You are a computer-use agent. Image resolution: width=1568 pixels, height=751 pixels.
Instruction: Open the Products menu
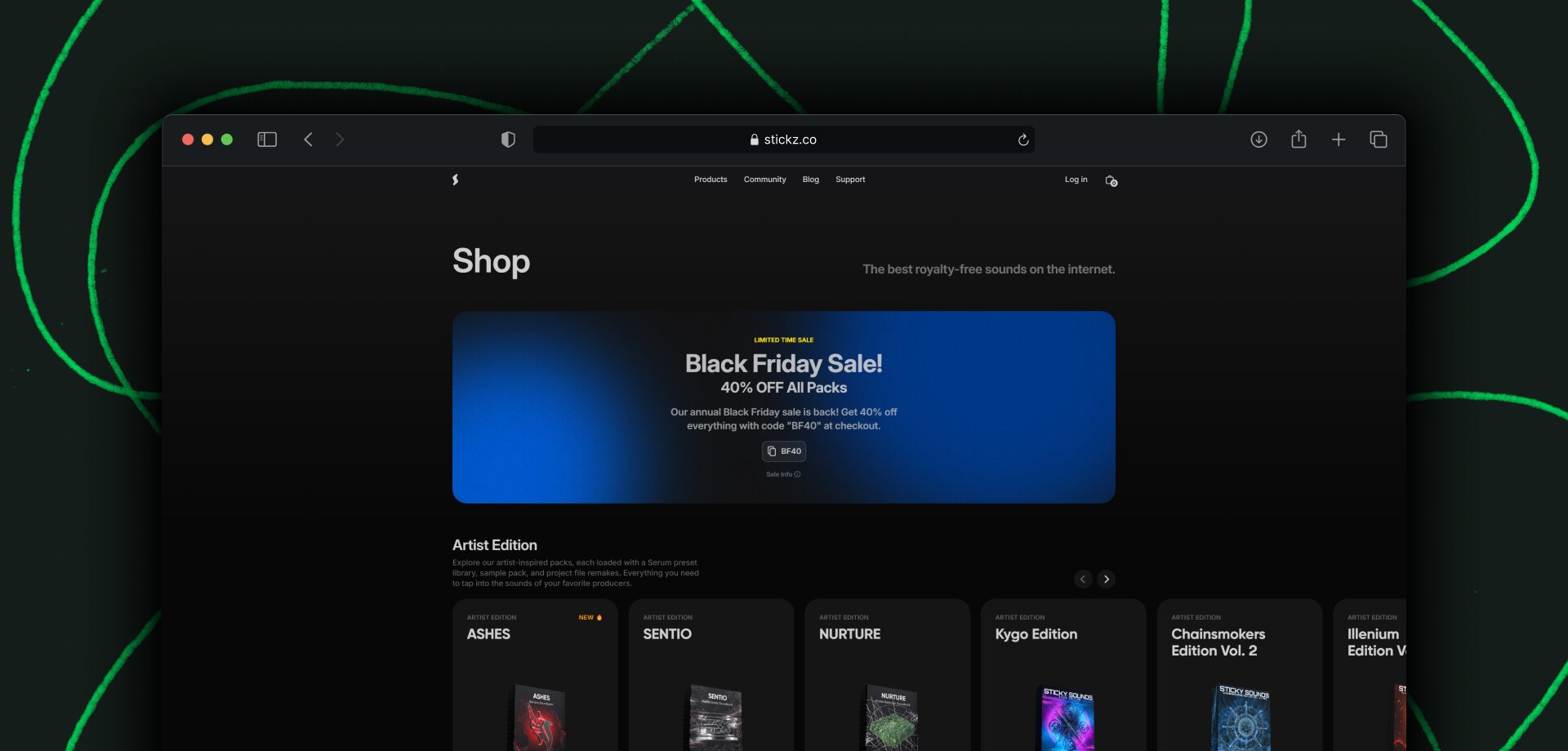(710, 180)
